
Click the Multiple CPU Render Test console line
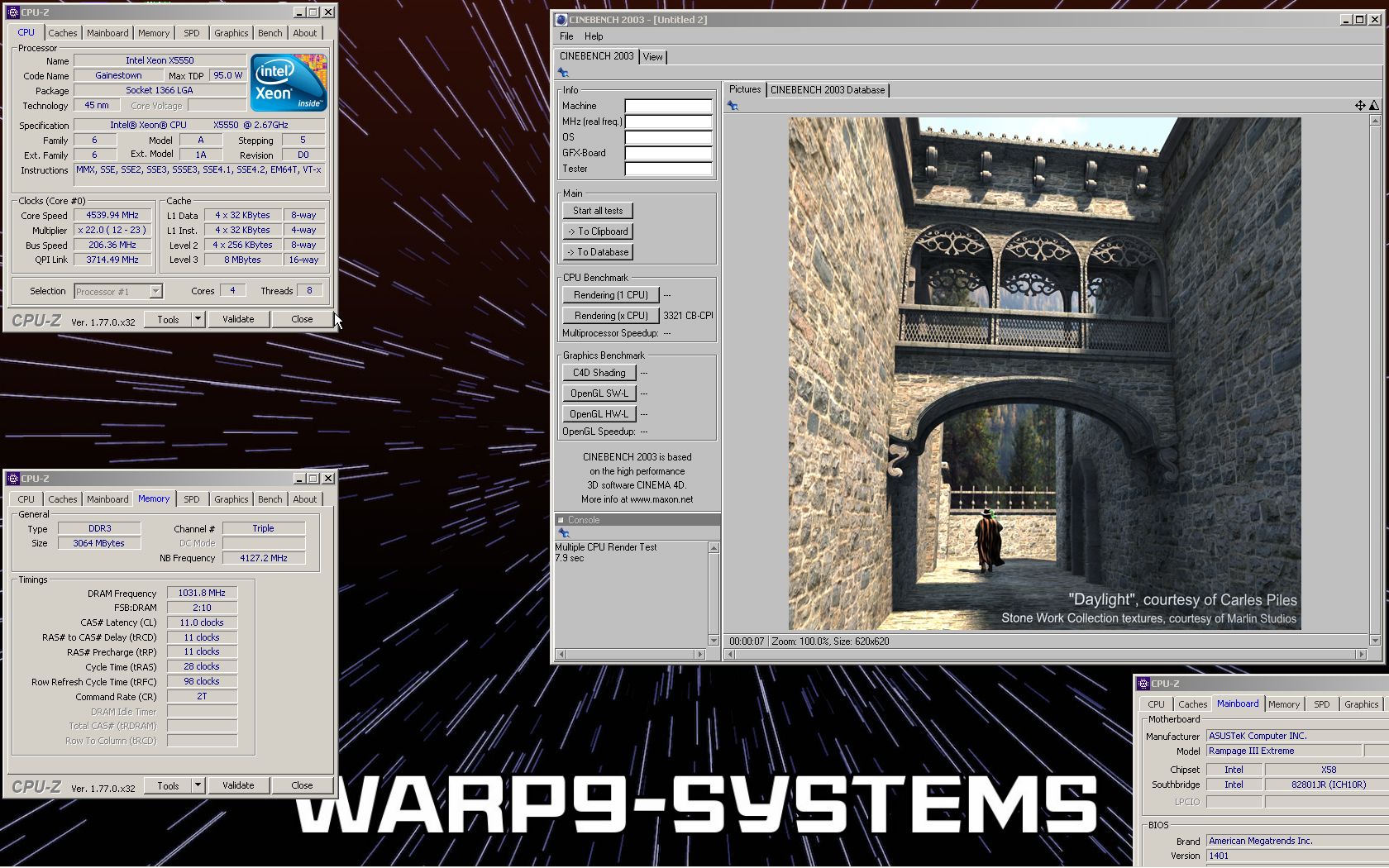tap(606, 547)
